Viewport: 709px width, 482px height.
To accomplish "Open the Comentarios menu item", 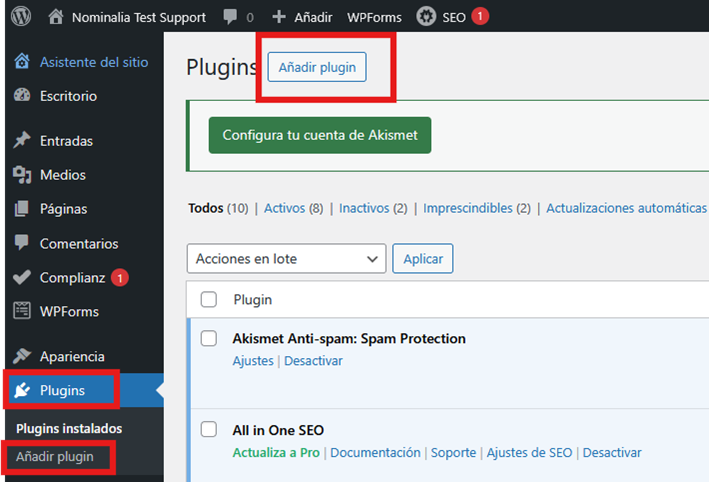I will coord(79,243).
